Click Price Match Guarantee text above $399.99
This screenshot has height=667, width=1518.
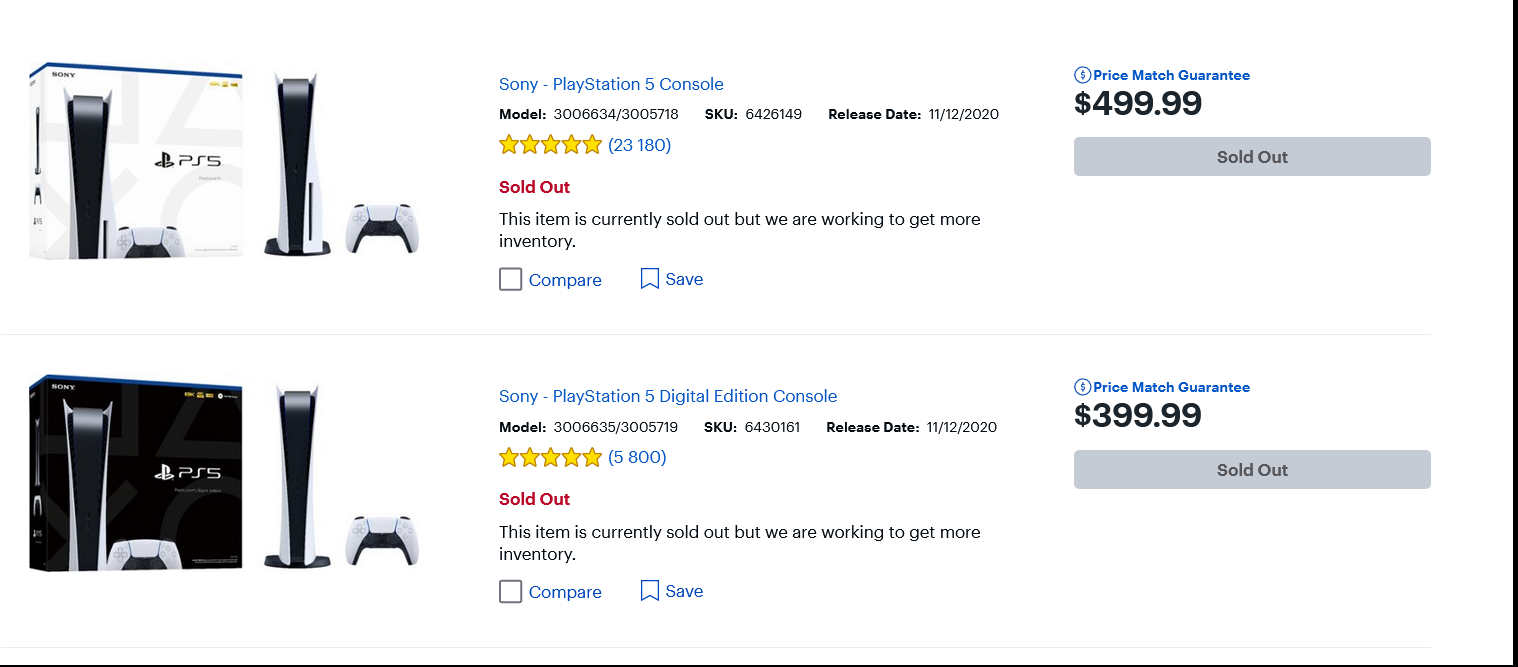[x=1171, y=387]
